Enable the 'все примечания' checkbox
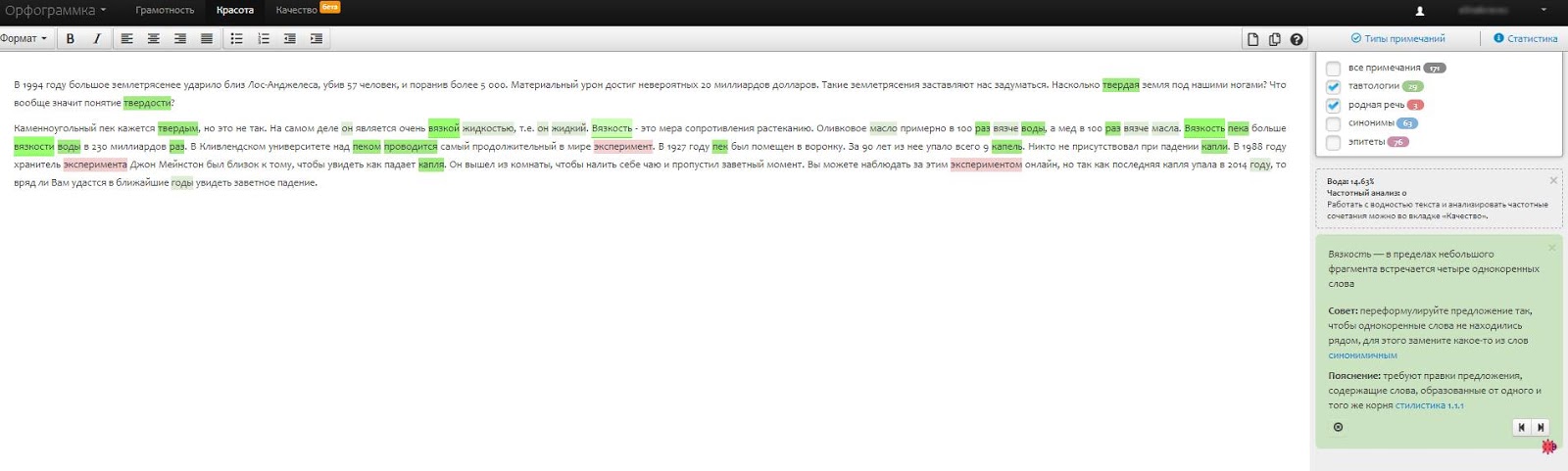Viewport: 1568px width, 471px height. point(1333,69)
